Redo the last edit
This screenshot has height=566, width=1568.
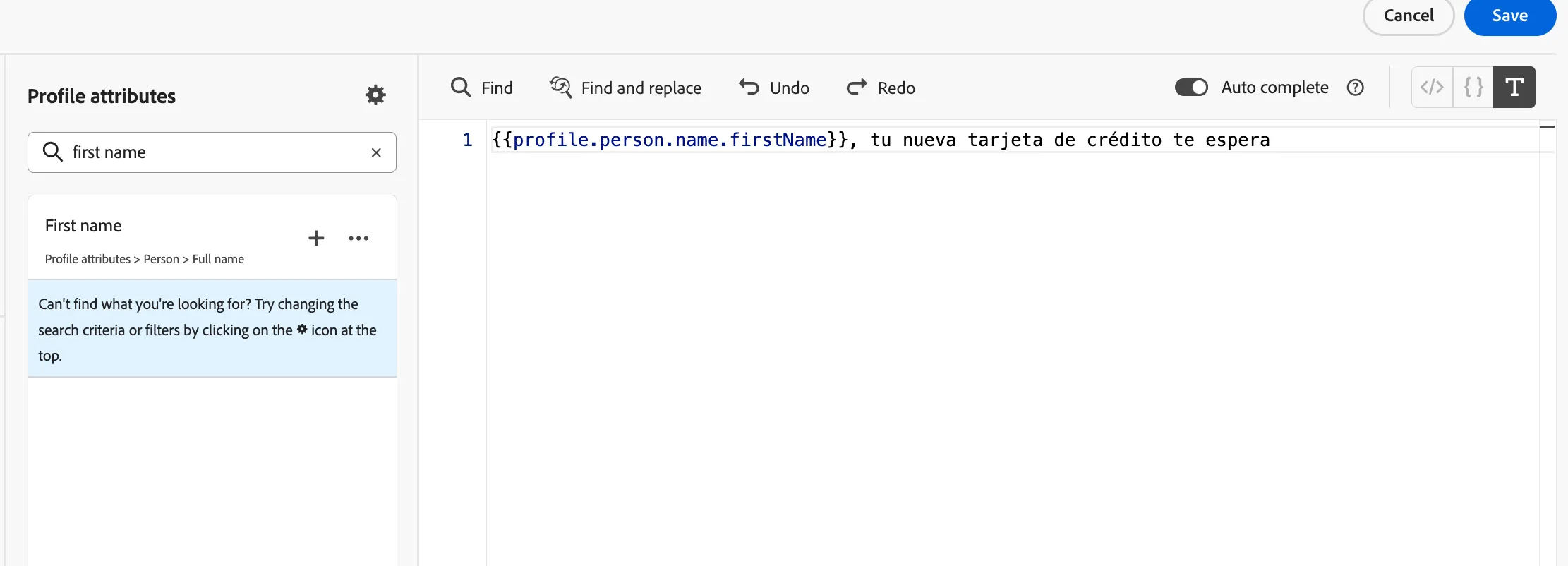881,88
